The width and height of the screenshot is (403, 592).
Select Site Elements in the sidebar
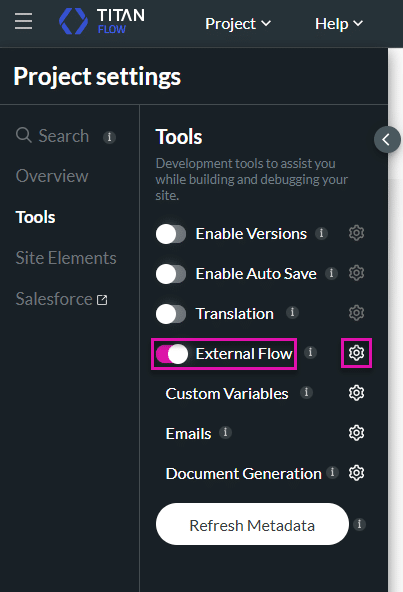(x=66, y=258)
